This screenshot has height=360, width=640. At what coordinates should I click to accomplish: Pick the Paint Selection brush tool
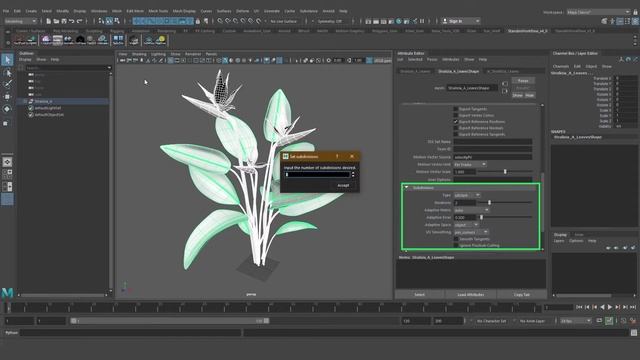pos(7,84)
